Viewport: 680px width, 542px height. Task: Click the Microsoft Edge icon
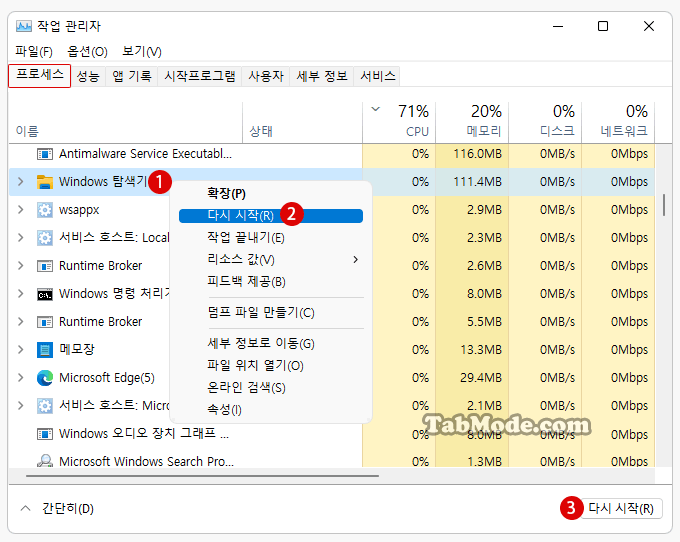(x=45, y=378)
